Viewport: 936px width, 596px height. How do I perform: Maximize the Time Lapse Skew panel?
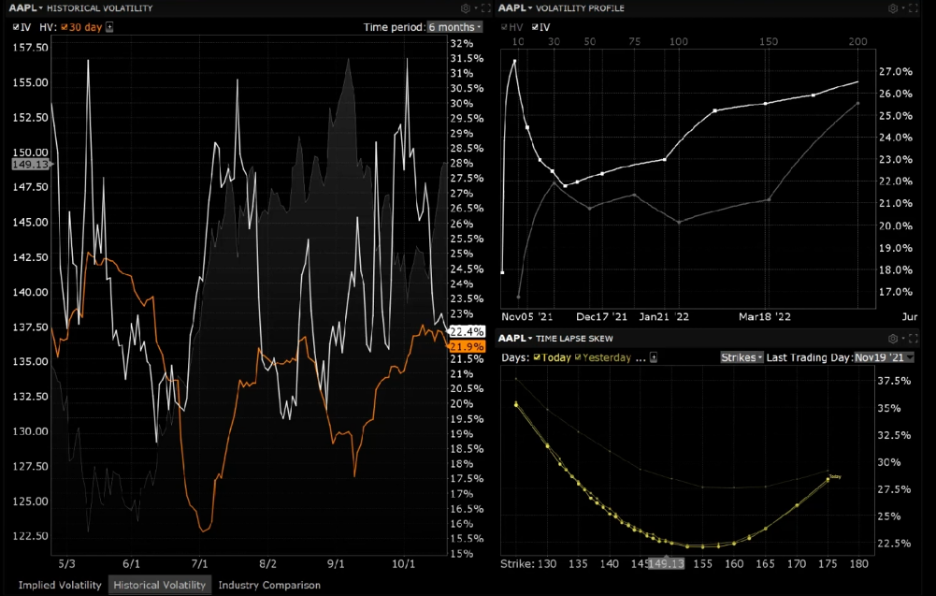(913, 339)
